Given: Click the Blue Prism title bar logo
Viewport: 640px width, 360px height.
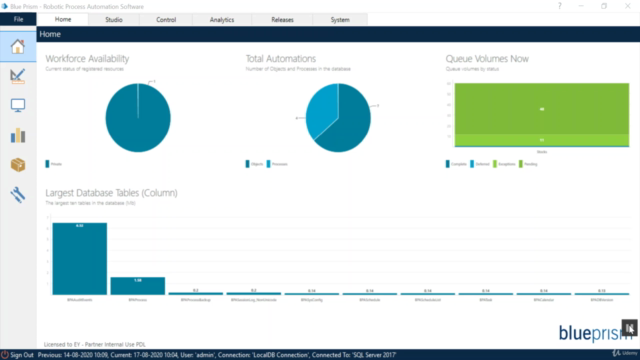Looking at the screenshot, I should click(4, 6).
